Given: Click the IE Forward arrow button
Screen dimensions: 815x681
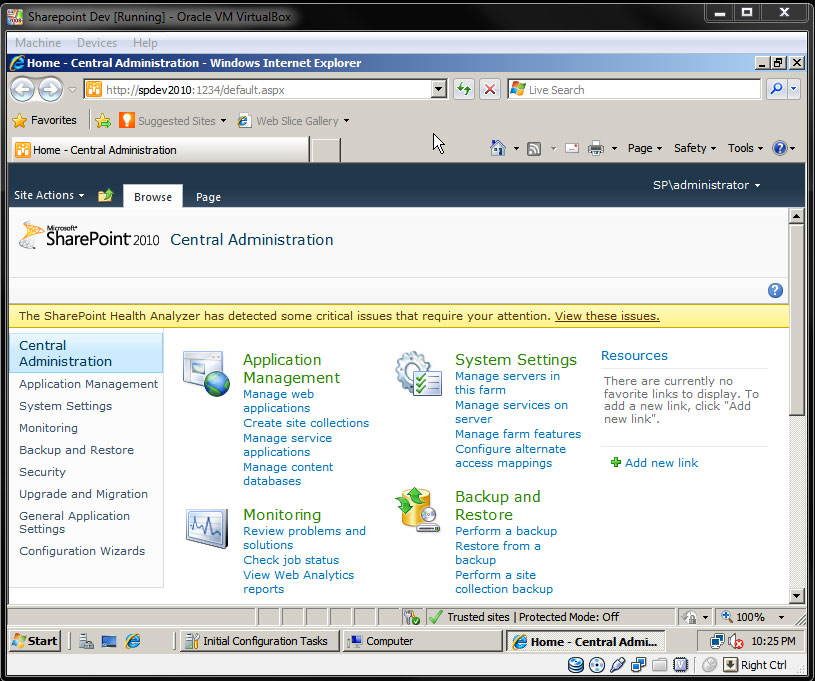Looking at the screenshot, I should [50, 90].
